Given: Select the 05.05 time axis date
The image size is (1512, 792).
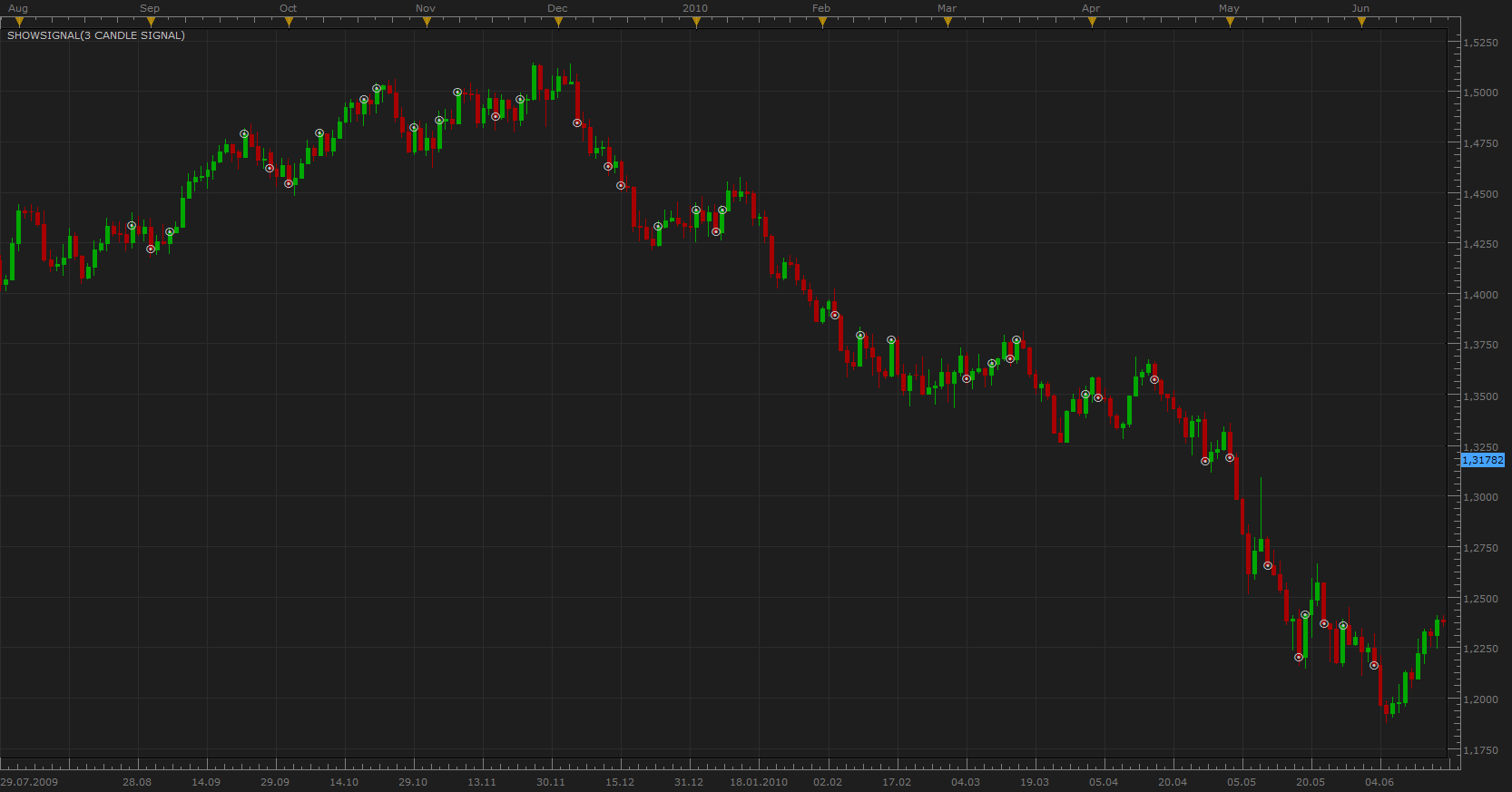Looking at the screenshot, I should tap(1242, 782).
